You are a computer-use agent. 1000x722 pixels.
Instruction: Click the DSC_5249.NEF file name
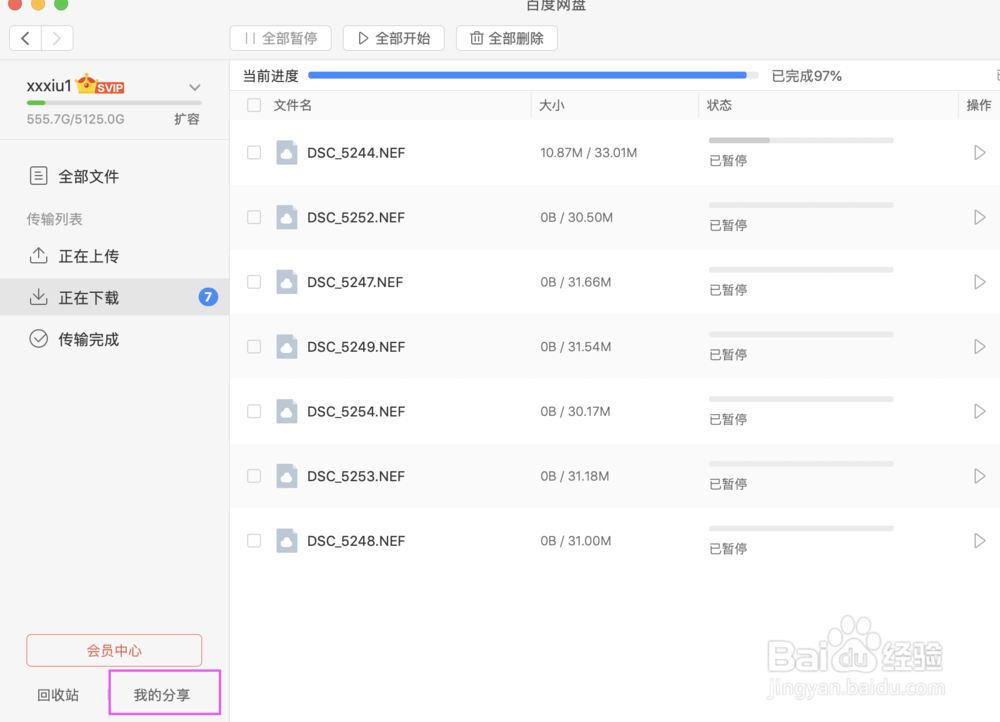(356, 347)
